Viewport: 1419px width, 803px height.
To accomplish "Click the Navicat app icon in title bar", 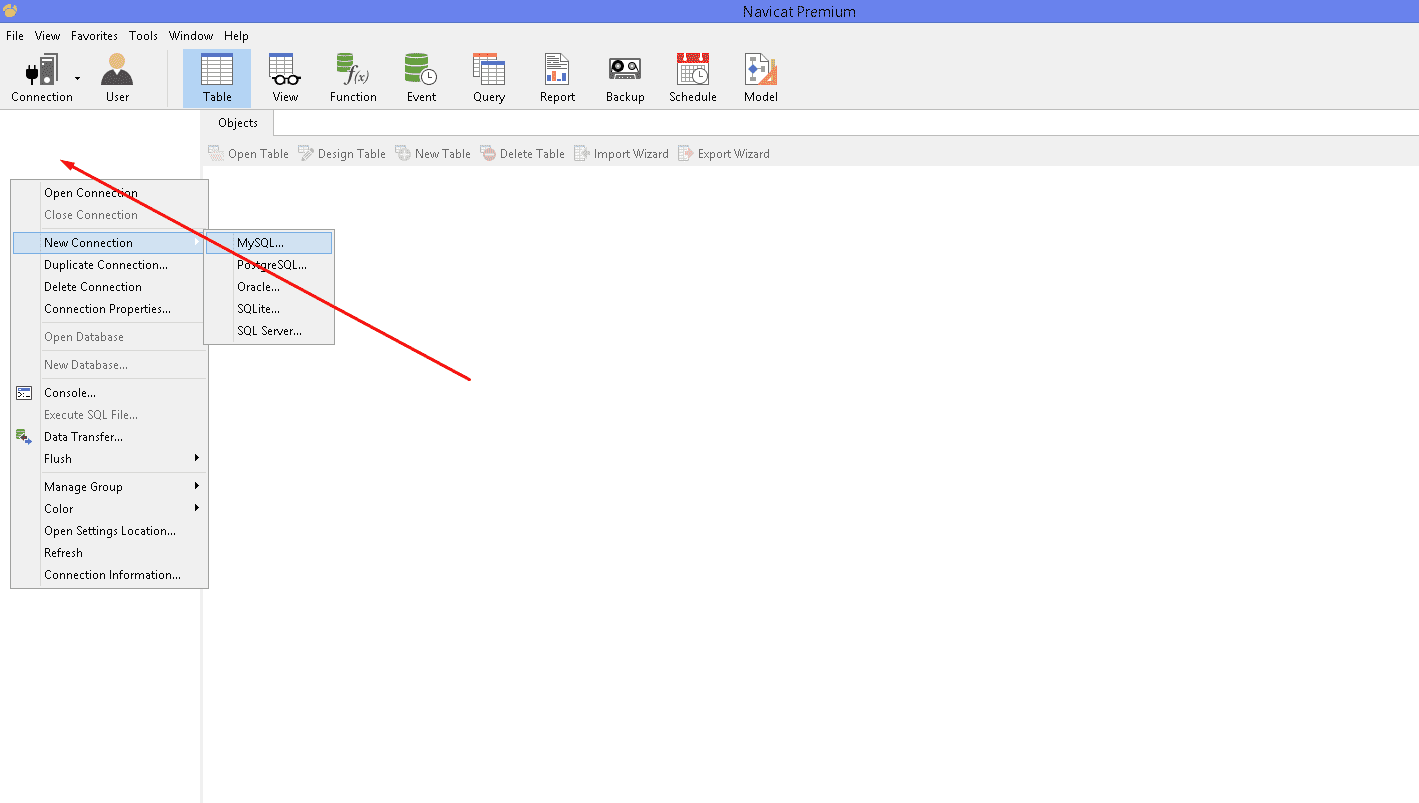I will point(10,11).
